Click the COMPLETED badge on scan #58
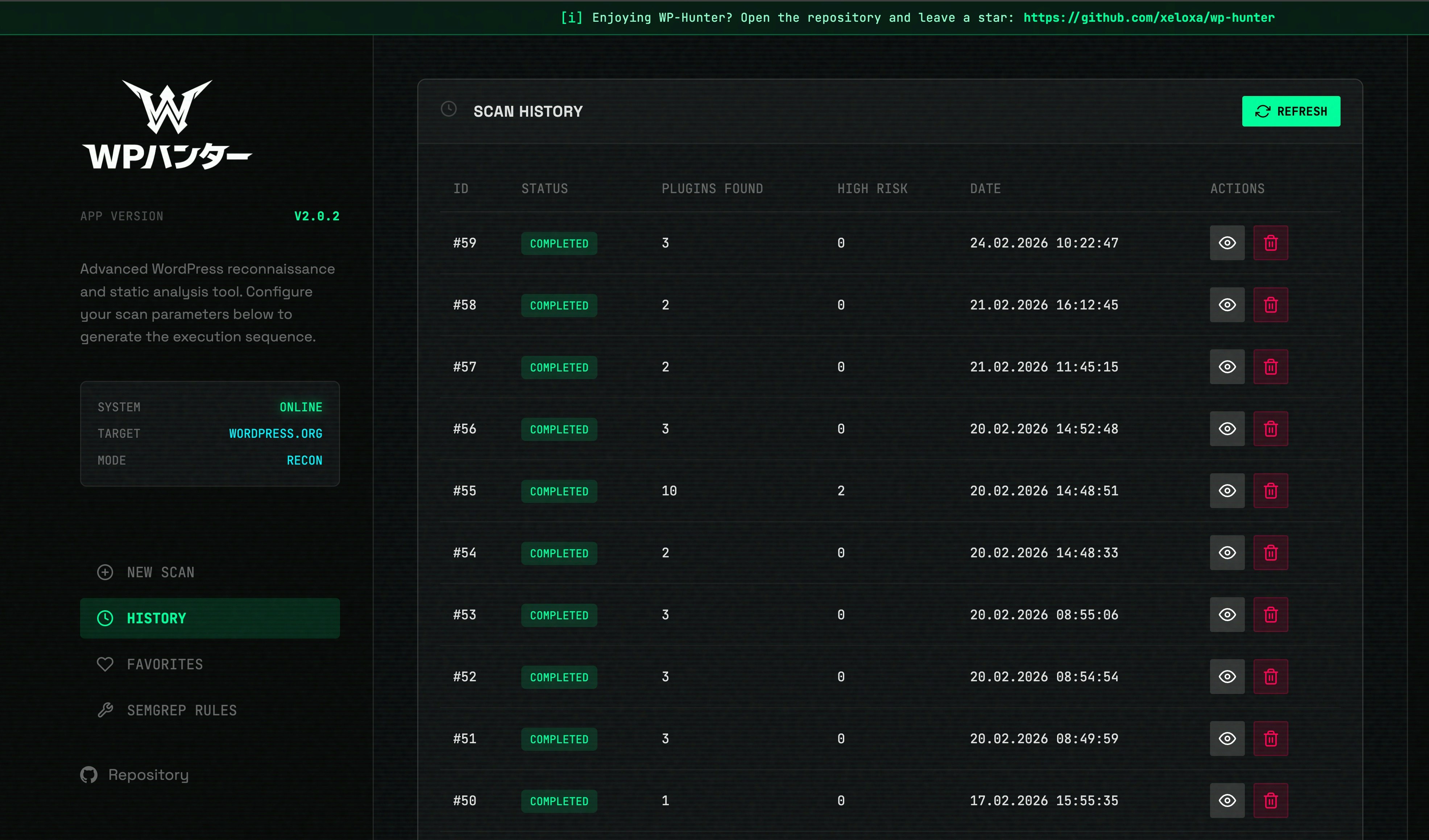The height and width of the screenshot is (840, 1429). click(559, 305)
